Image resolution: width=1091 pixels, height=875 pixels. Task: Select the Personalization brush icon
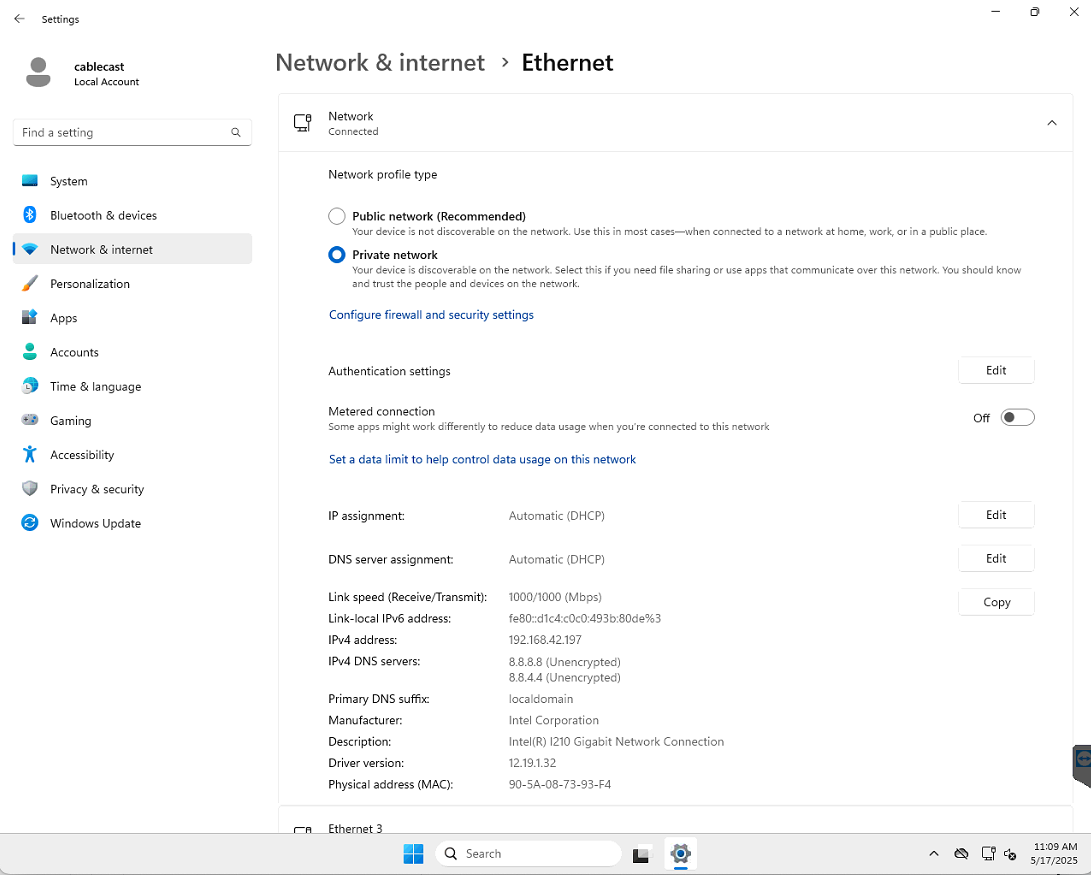pos(30,283)
